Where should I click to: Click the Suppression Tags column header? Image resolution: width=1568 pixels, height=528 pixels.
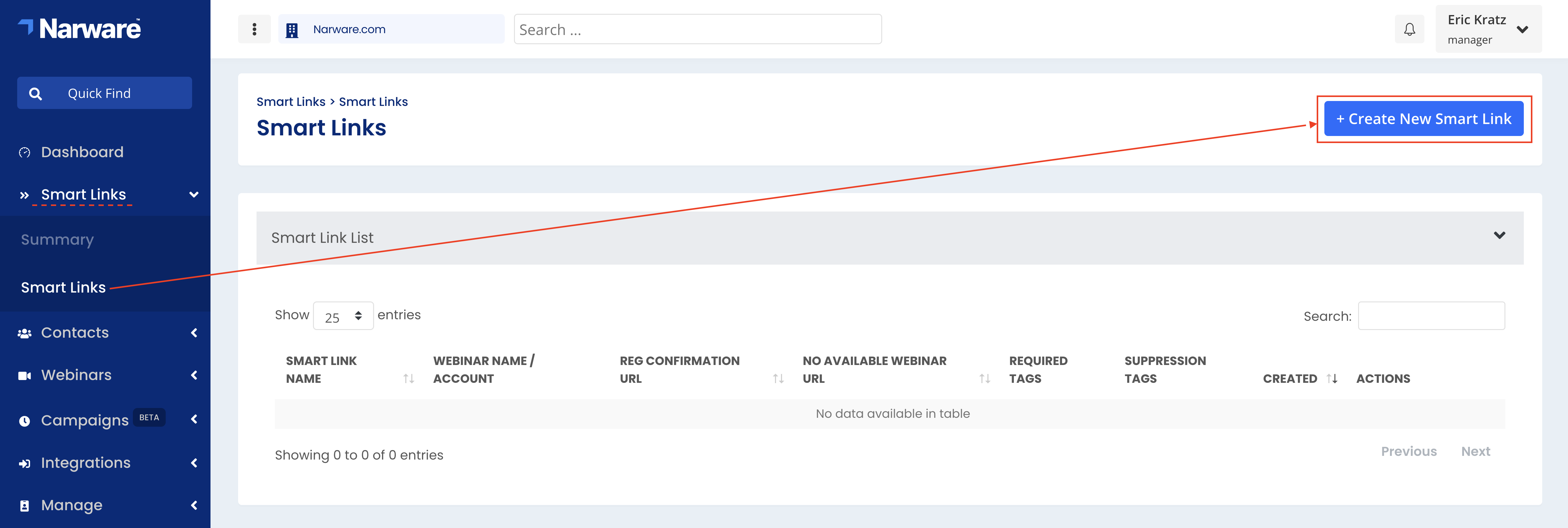click(x=1164, y=370)
